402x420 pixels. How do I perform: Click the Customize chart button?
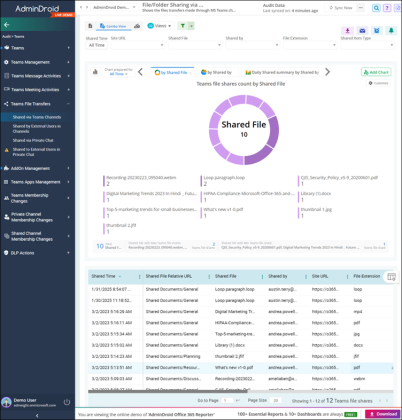378,83
